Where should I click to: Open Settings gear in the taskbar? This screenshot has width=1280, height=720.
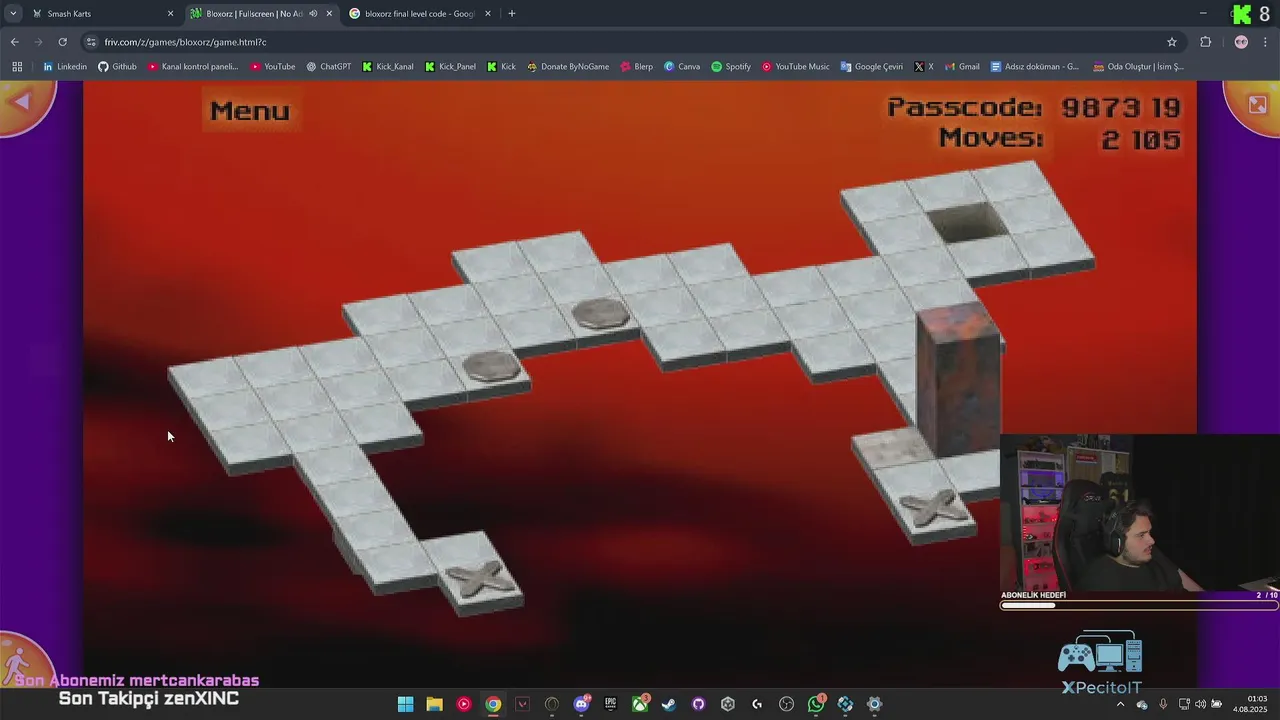[874, 704]
